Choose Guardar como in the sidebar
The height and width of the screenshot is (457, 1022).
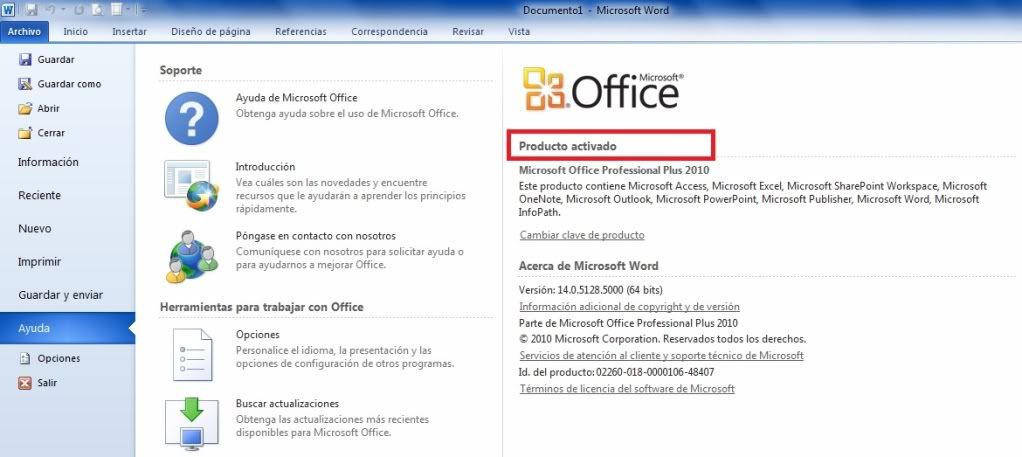coord(59,83)
